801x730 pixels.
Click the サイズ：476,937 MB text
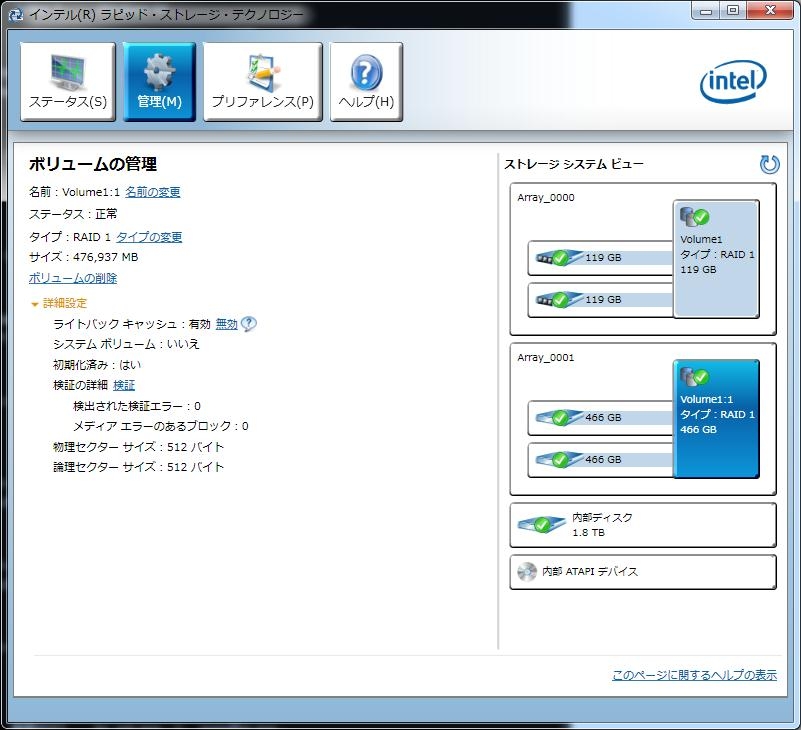(83, 257)
